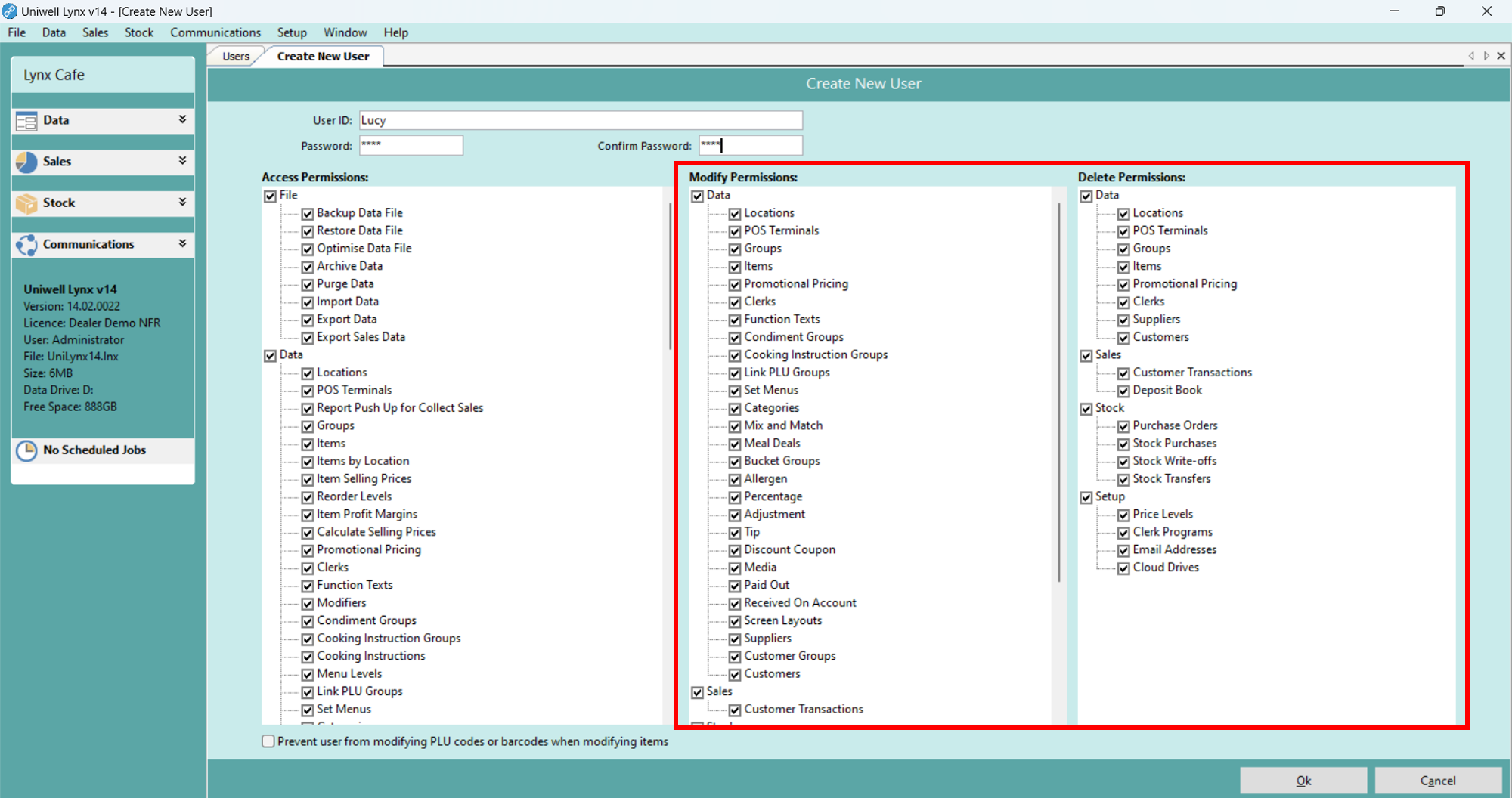Open the Window menu
The image size is (1512, 798).
click(345, 32)
